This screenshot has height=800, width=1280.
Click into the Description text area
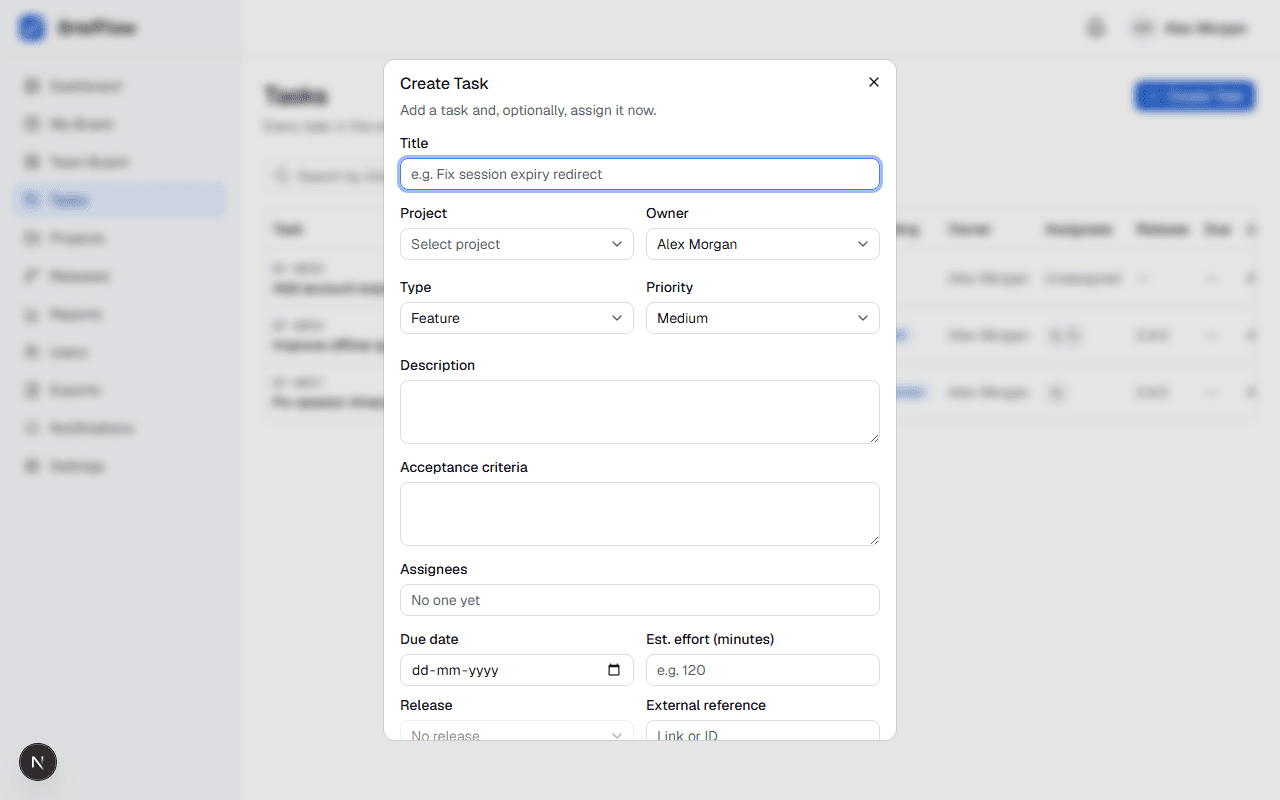(640, 412)
